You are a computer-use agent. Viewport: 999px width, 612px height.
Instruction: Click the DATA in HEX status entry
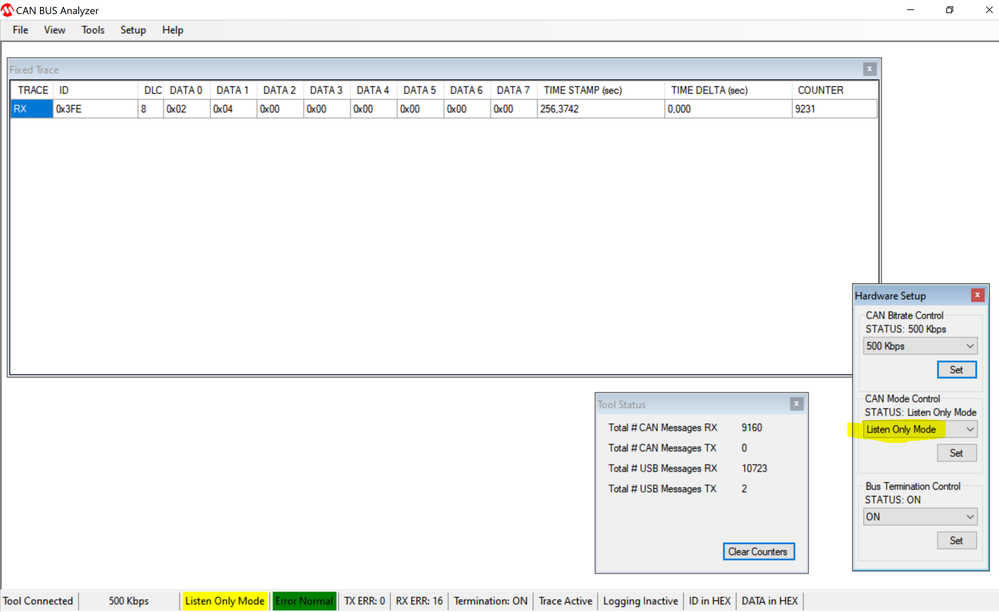click(770, 601)
